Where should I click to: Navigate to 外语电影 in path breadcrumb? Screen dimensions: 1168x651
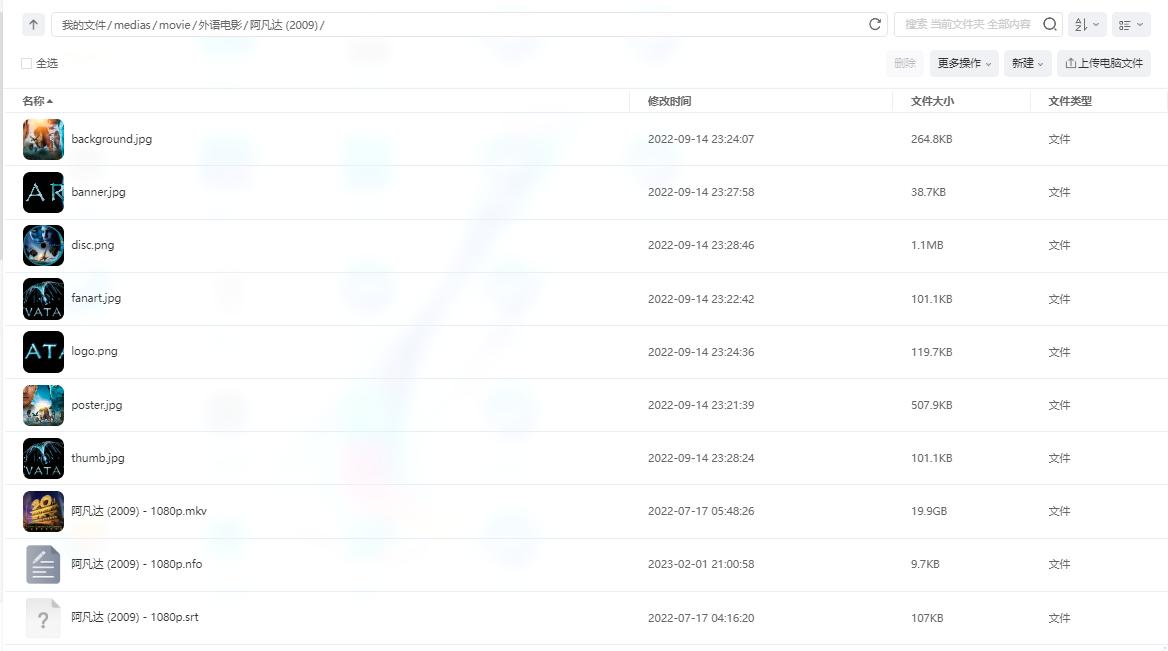(x=220, y=25)
